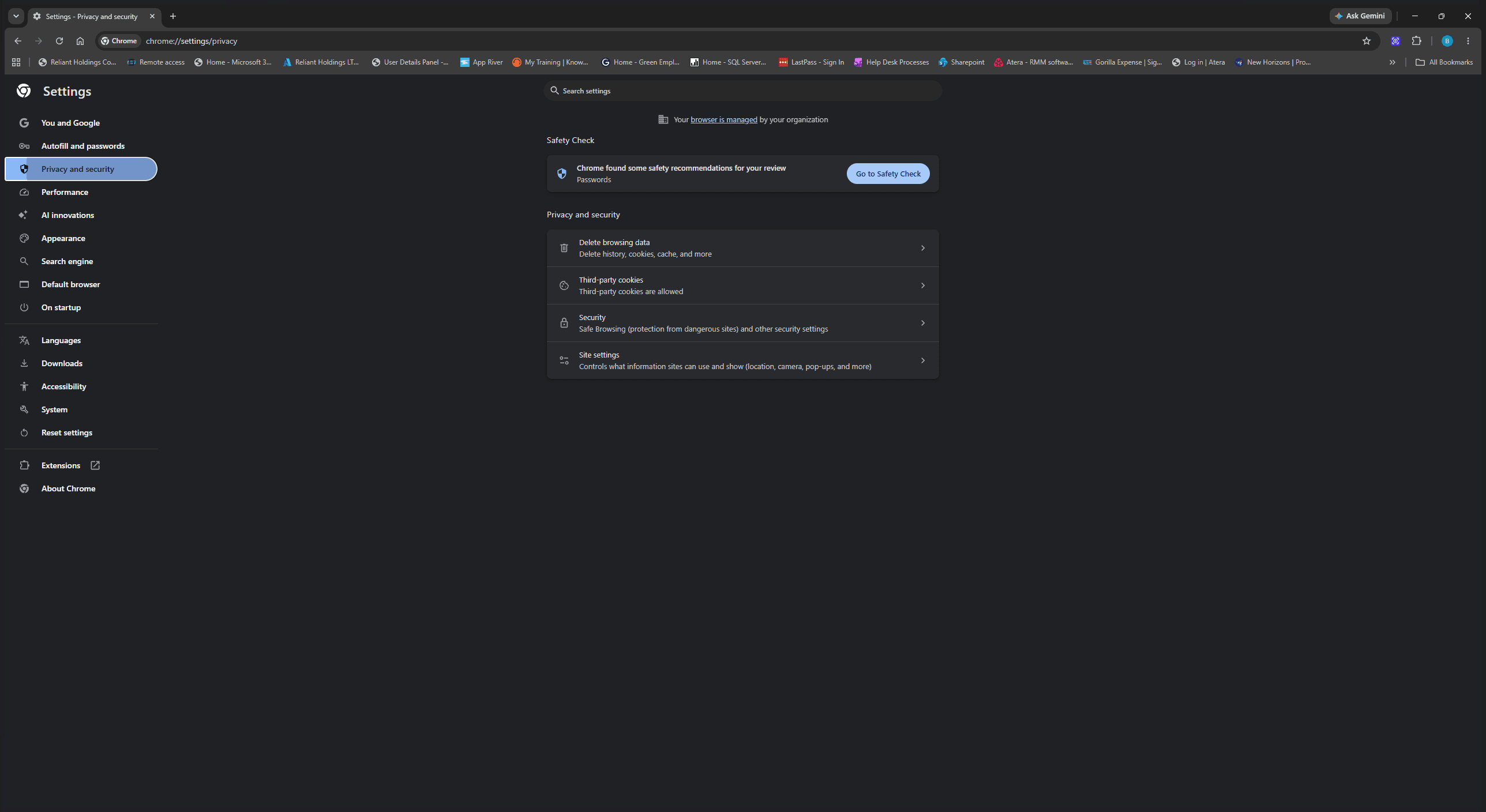Open My Training bookmark
This screenshot has width=1486, height=812.
click(550, 62)
